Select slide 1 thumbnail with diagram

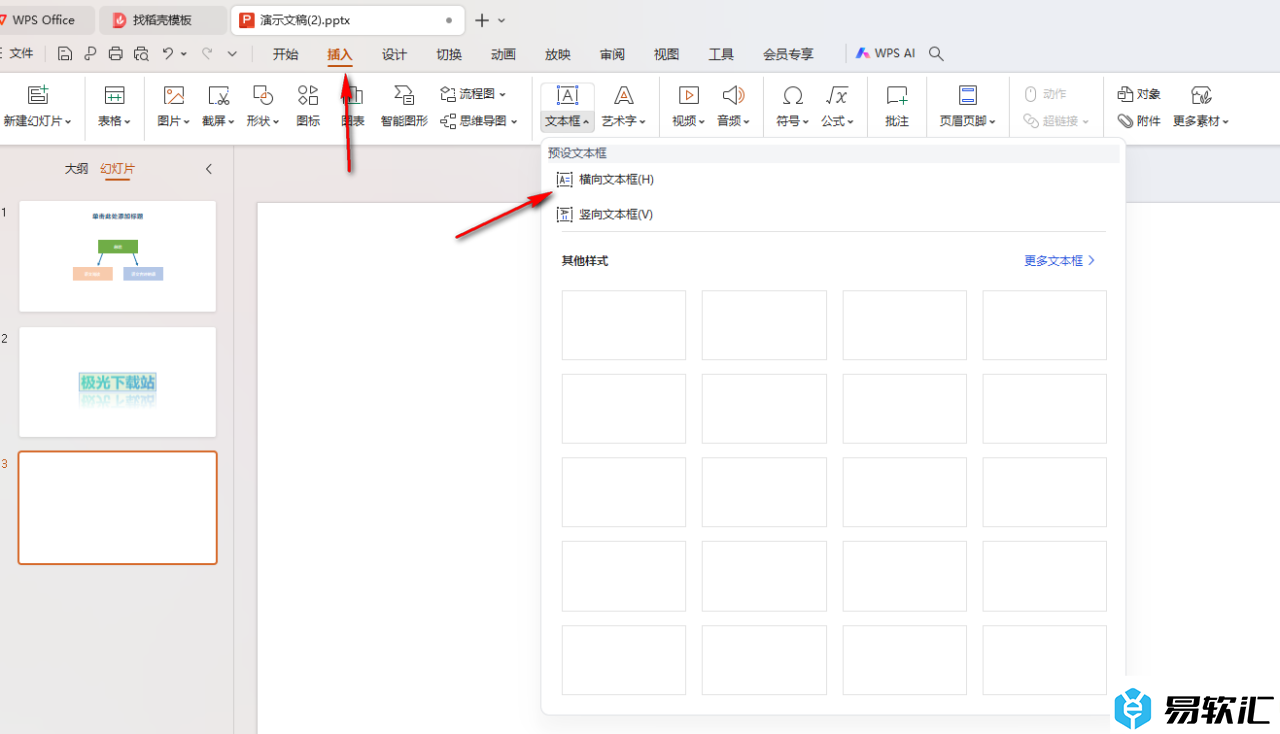coord(118,256)
